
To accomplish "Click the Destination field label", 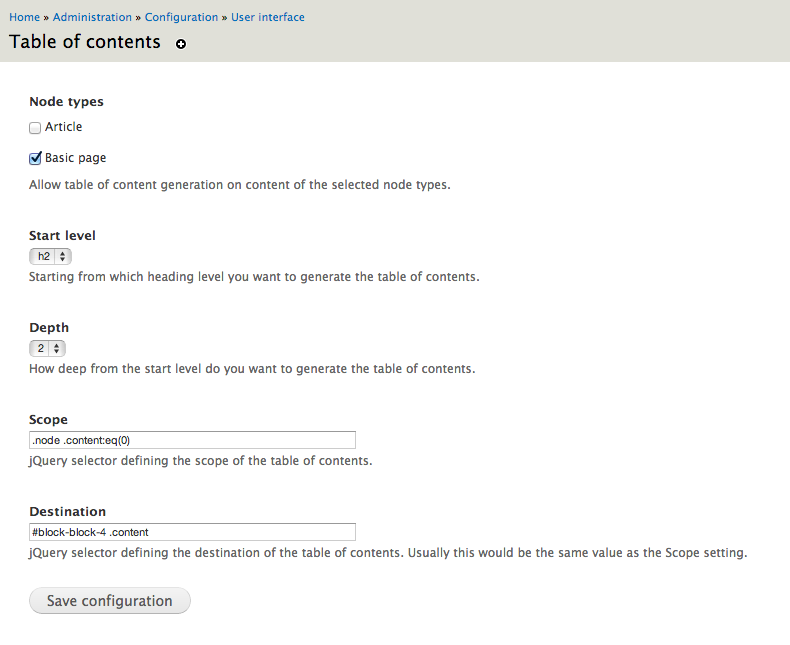I will pos(67,512).
